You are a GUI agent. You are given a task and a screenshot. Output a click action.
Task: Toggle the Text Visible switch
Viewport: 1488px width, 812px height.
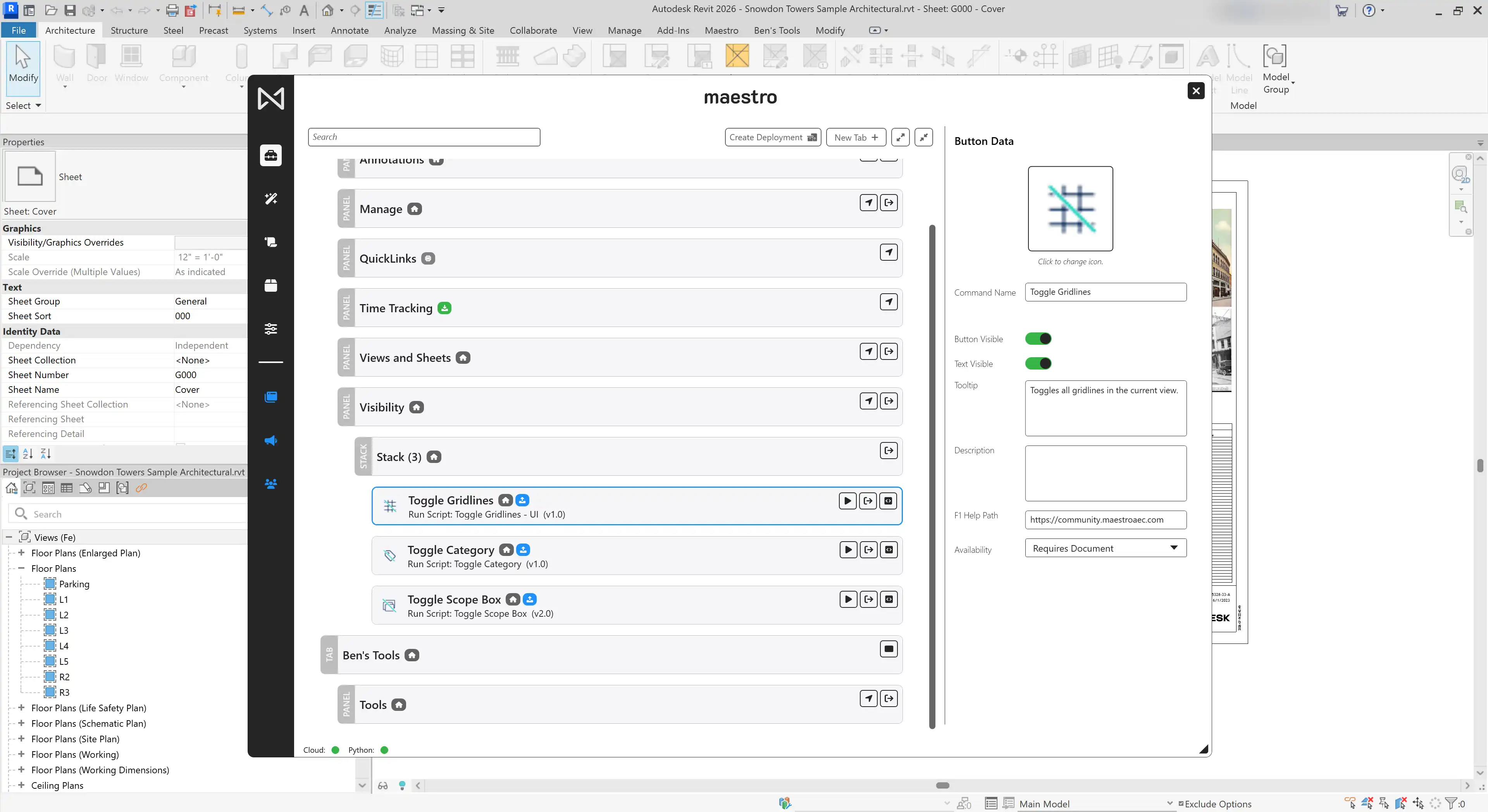click(1038, 364)
